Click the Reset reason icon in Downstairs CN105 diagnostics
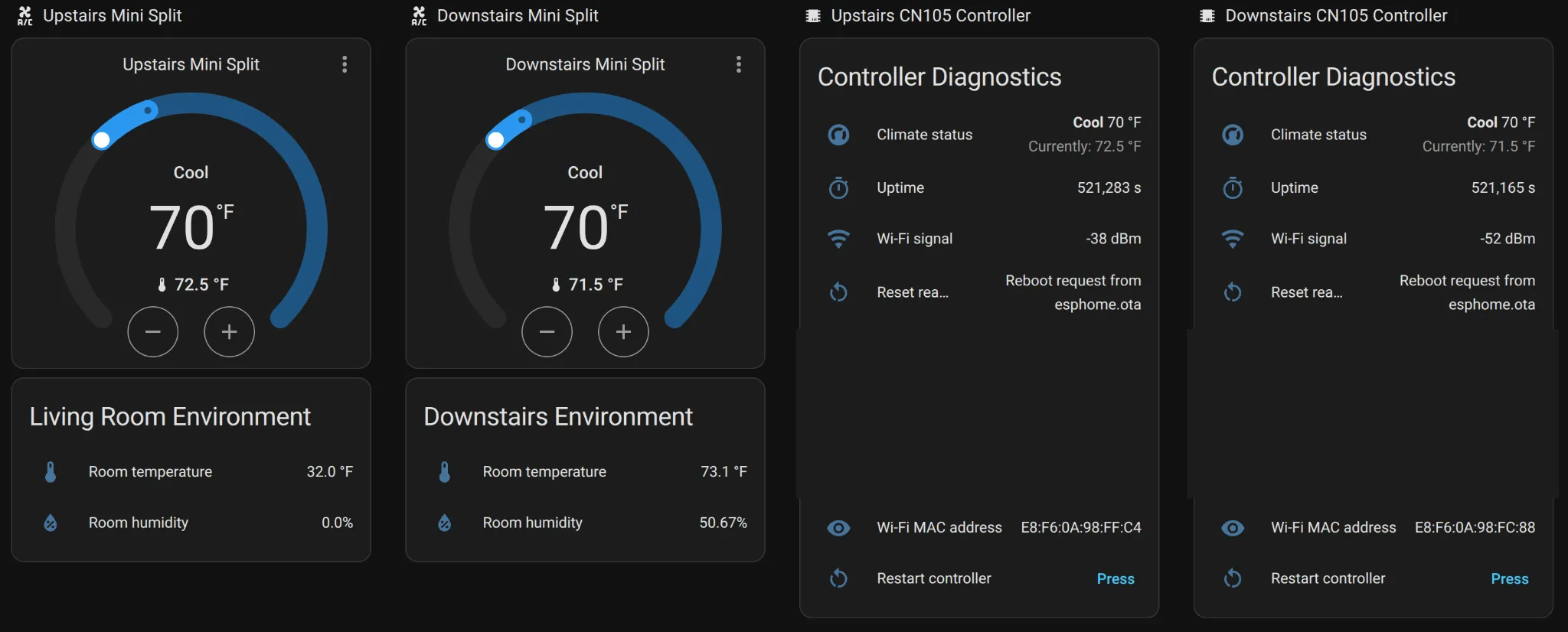The image size is (1568, 632). coord(1233,292)
